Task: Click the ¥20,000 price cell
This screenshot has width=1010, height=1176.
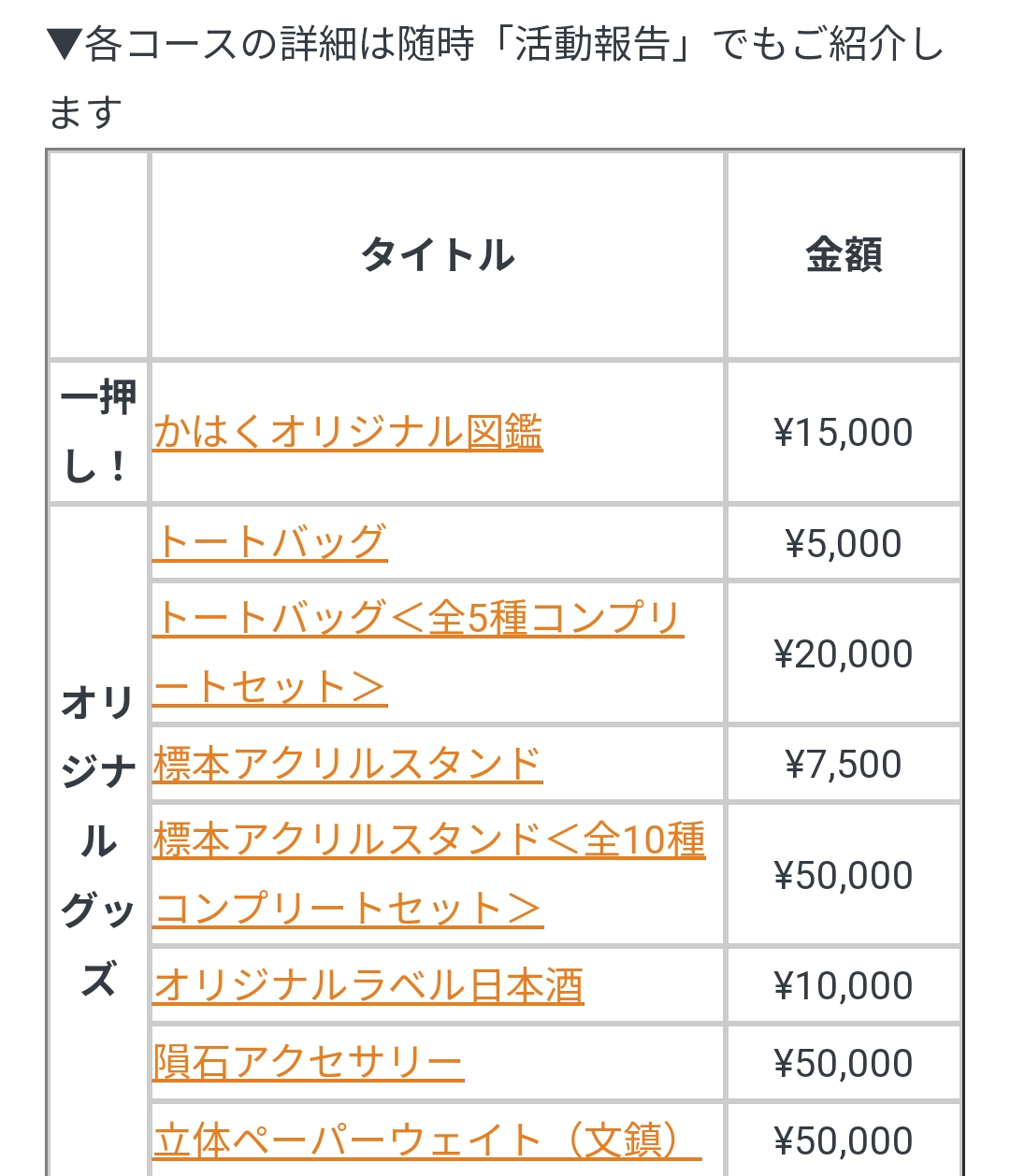Action: pyautogui.click(x=844, y=653)
